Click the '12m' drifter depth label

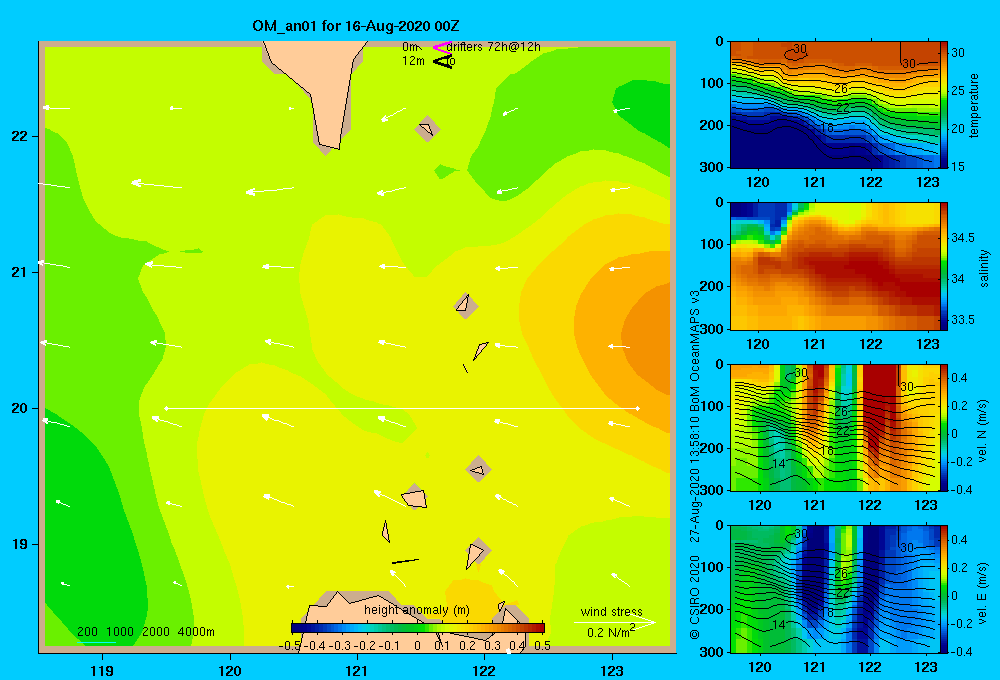tap(413, 61)
